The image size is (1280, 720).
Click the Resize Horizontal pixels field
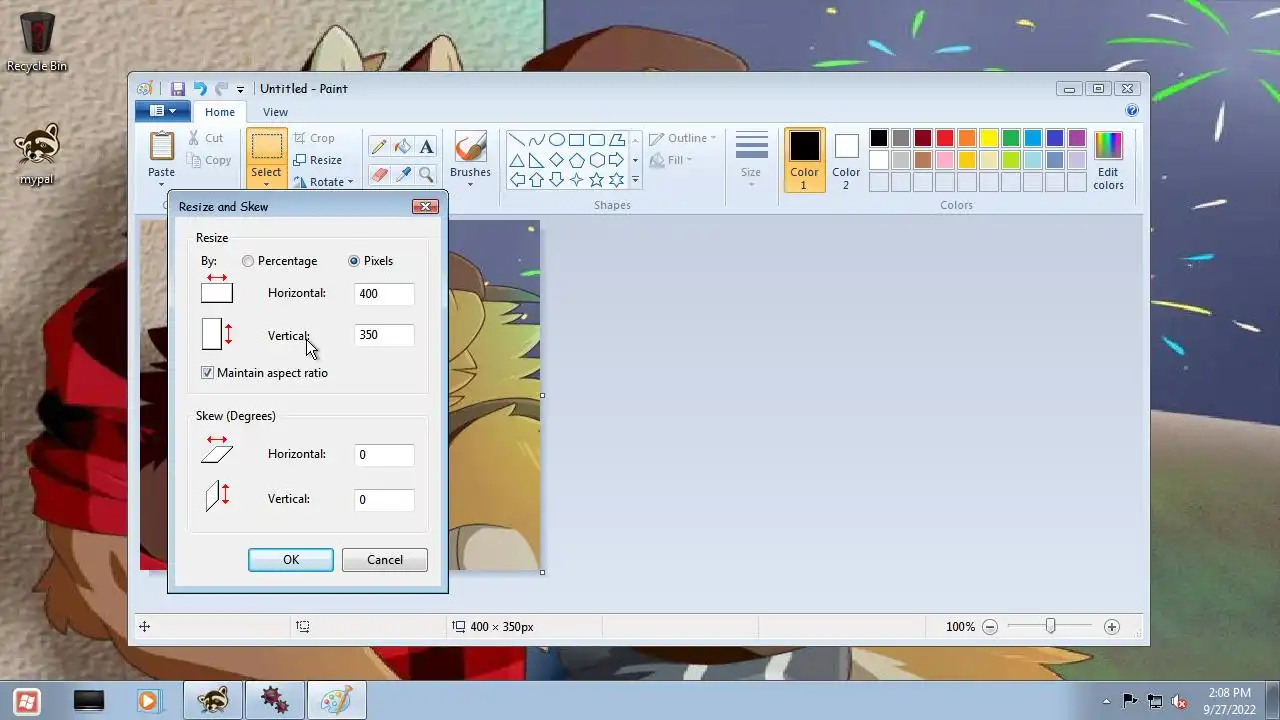pos(384,294)
